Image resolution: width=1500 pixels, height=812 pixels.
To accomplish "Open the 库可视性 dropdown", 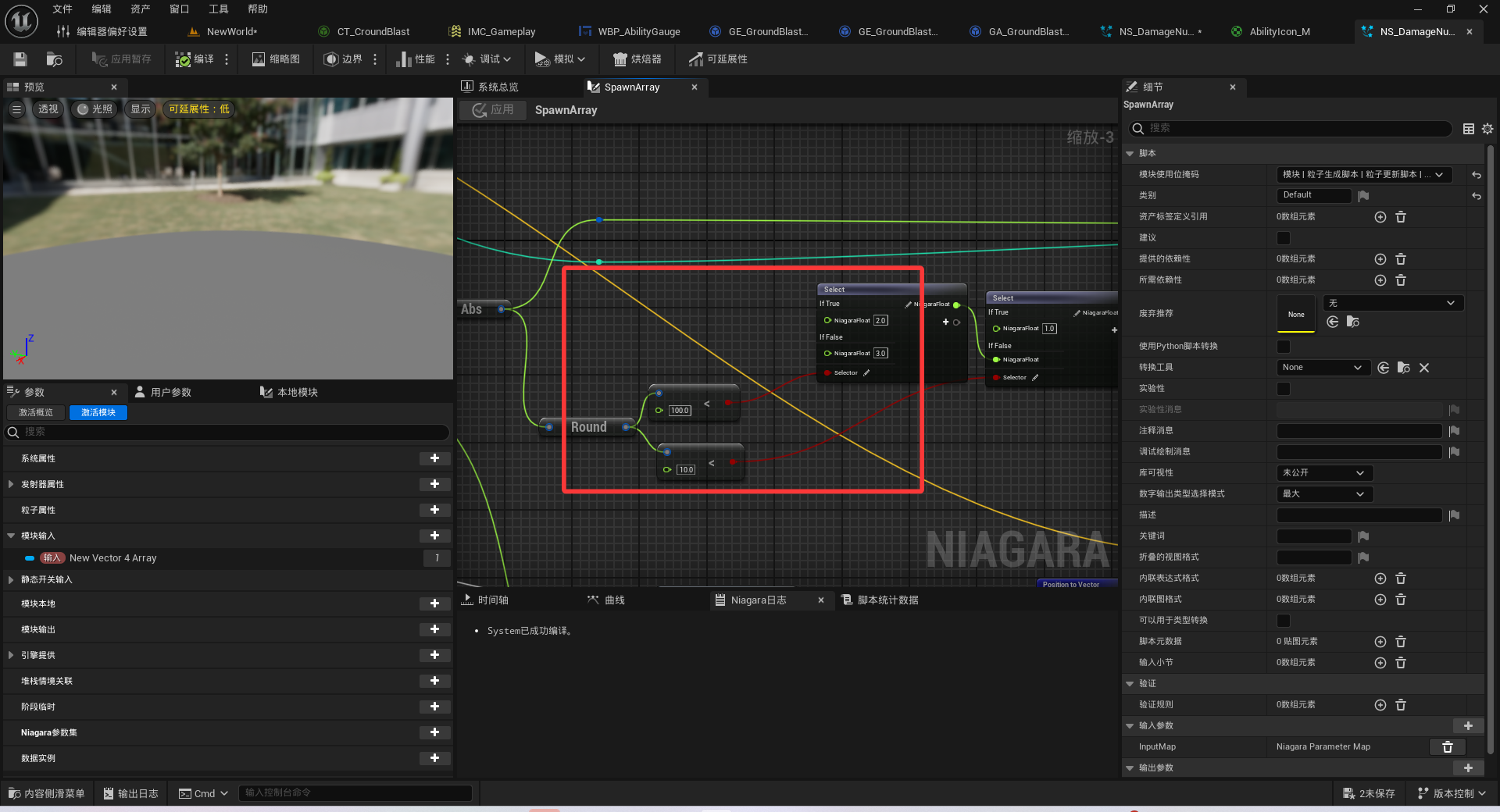I will coord(1324,472).
